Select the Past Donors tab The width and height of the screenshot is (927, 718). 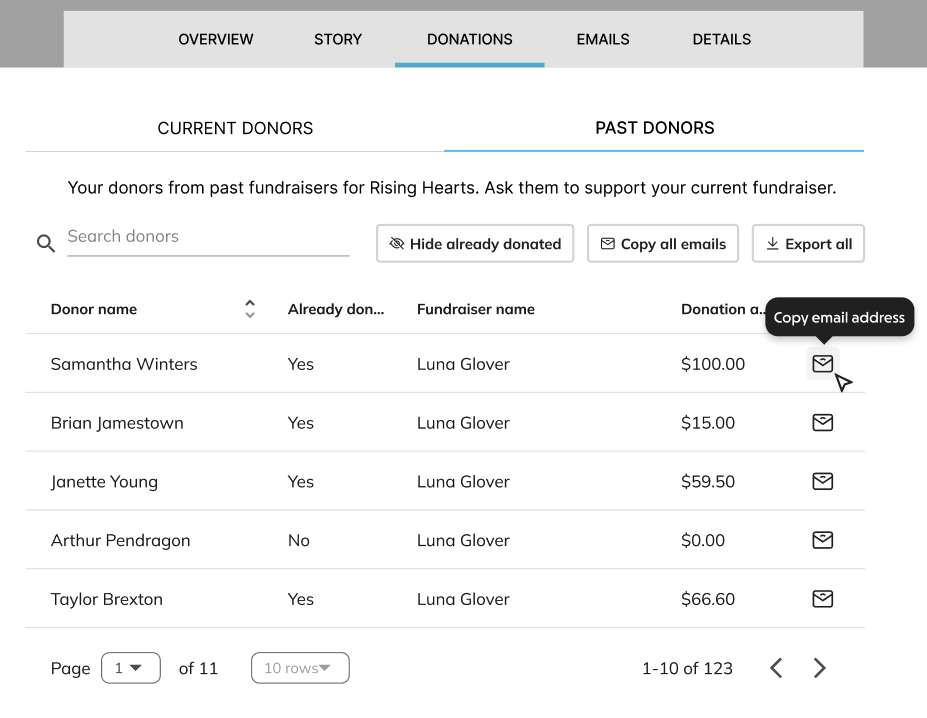pyautogui.click(x=654, y=128)
